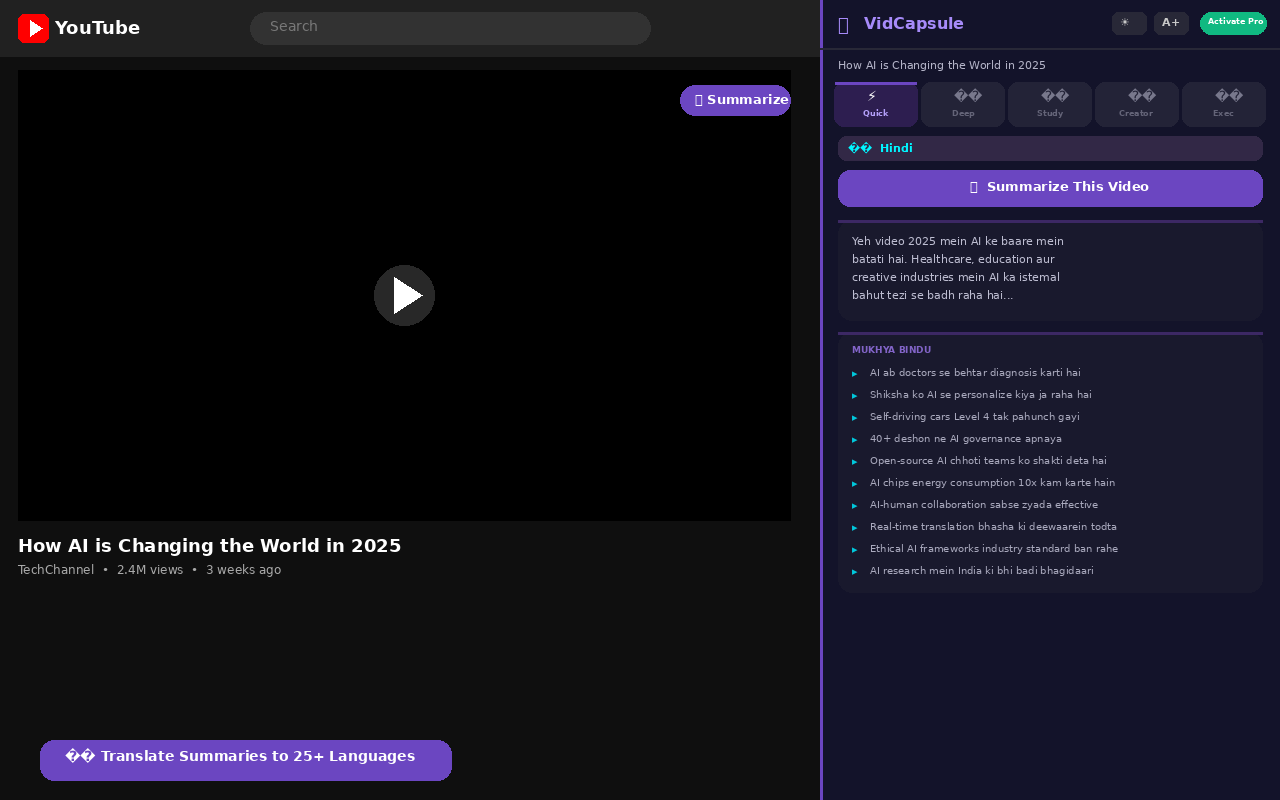This screenshot has width=1280, height=800.
Task: Click the TechChannel channel name
Action: pos(56,570)
